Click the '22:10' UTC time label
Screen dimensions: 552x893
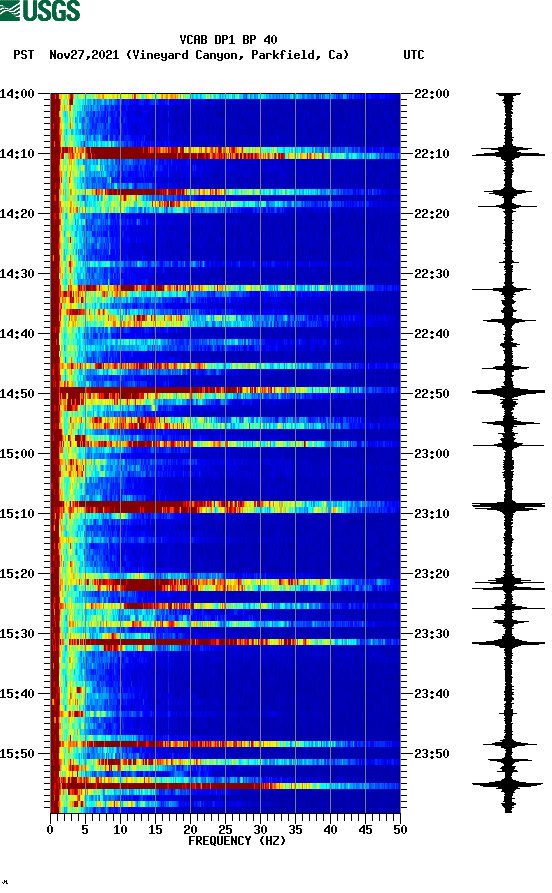[432, 154]
